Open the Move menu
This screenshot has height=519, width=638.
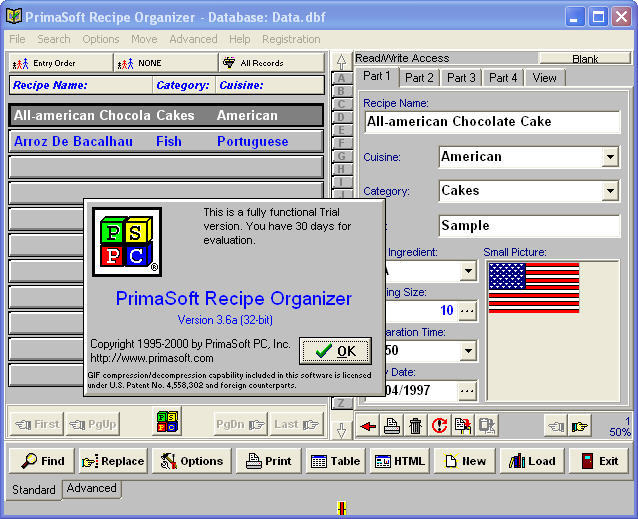coord(144,39)
